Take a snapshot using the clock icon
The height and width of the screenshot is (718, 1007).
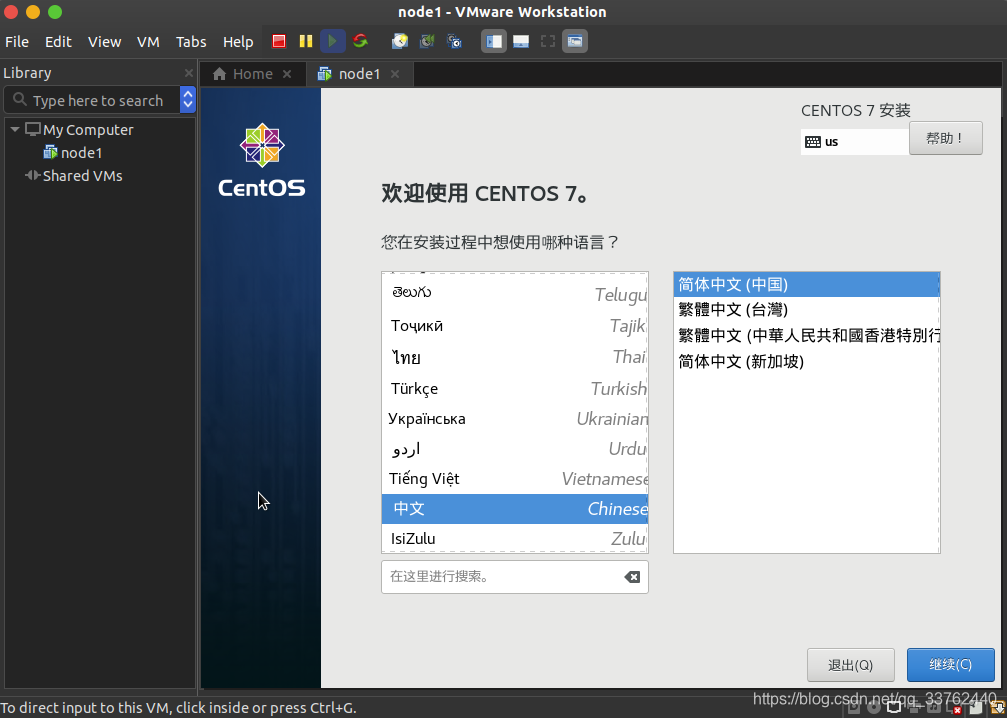400,42
